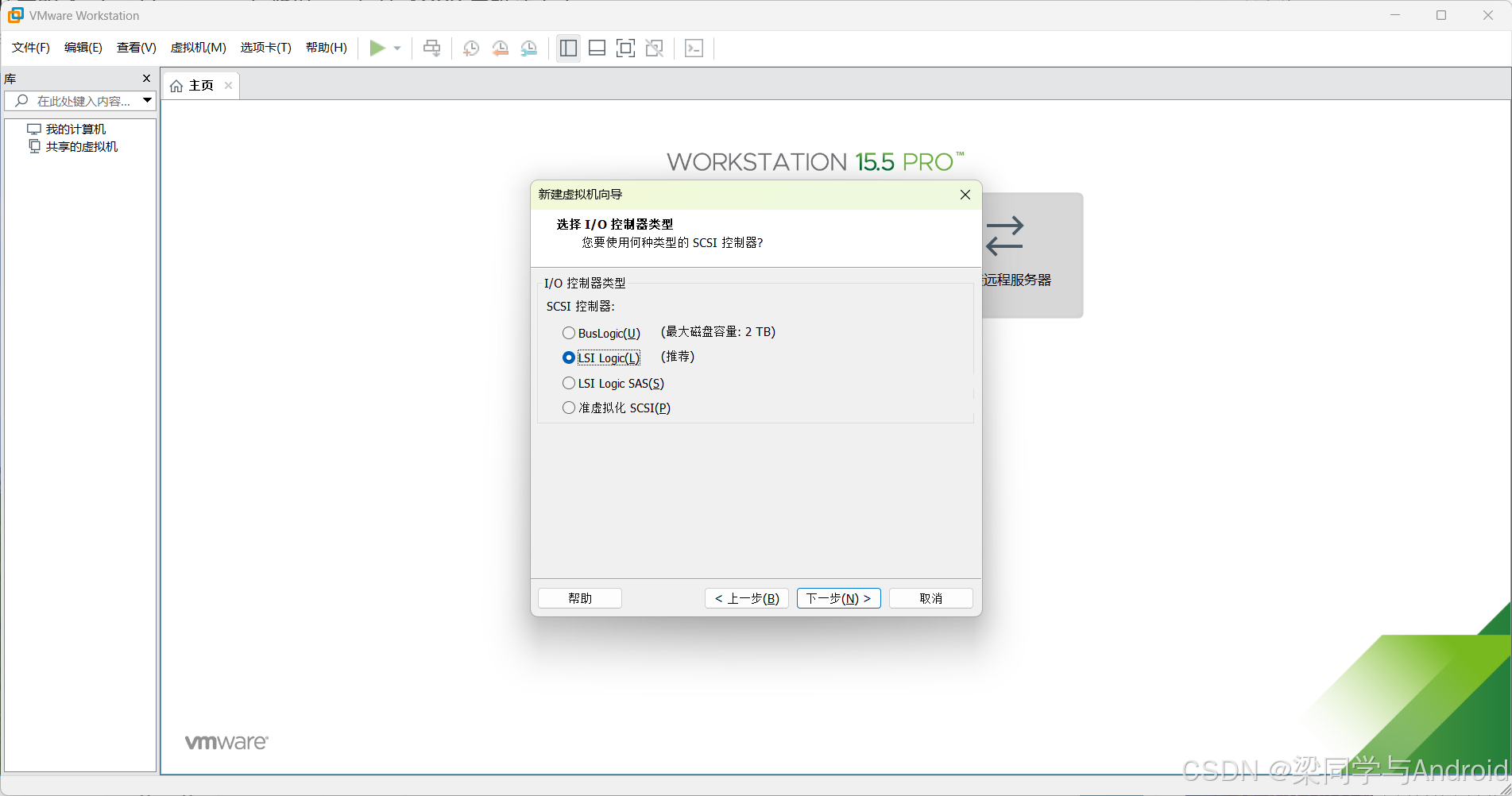Click the vmware logo at bottom left
The image size is (1512, 796).
(226, 742)
